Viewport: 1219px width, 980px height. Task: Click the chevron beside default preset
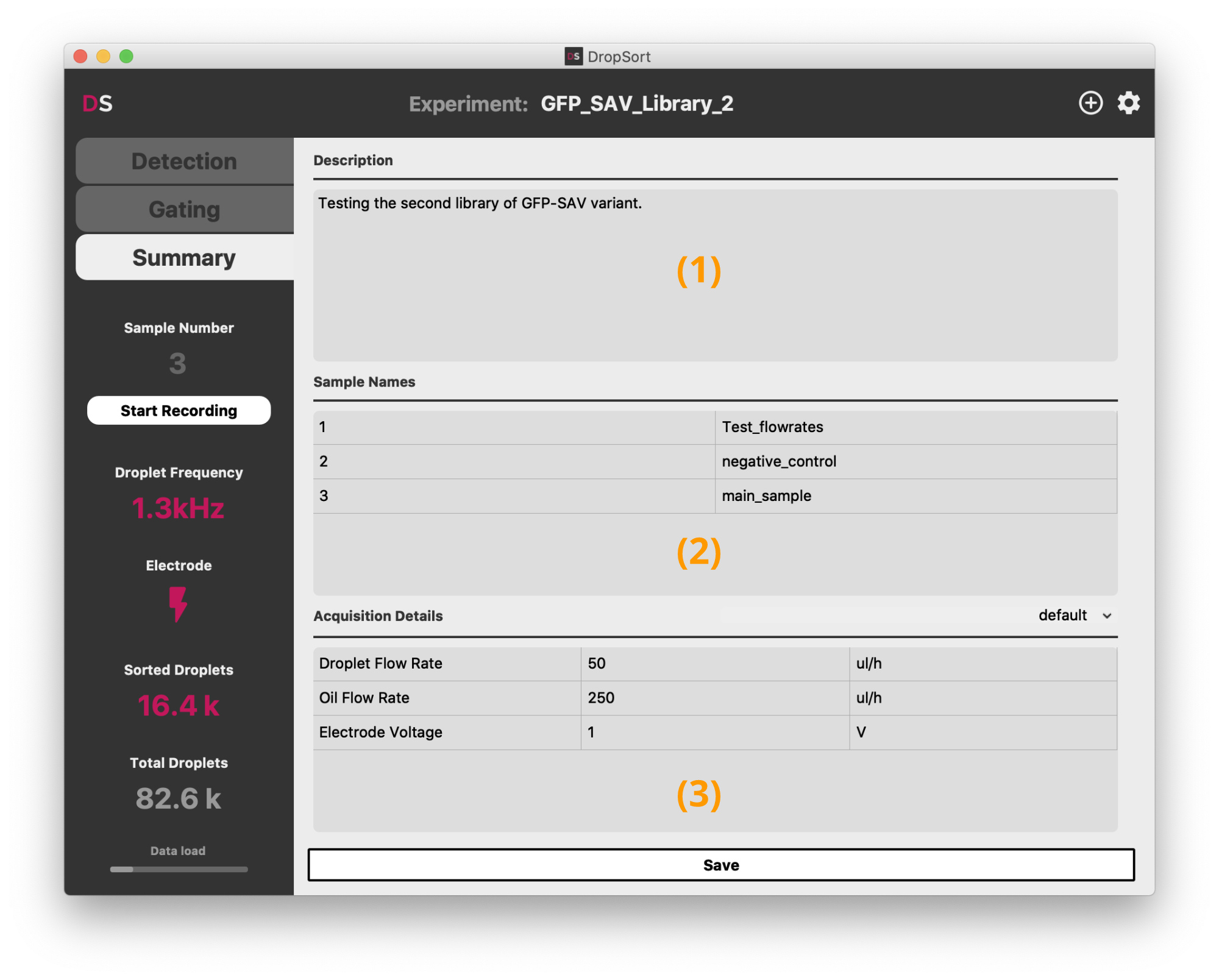1107,616
